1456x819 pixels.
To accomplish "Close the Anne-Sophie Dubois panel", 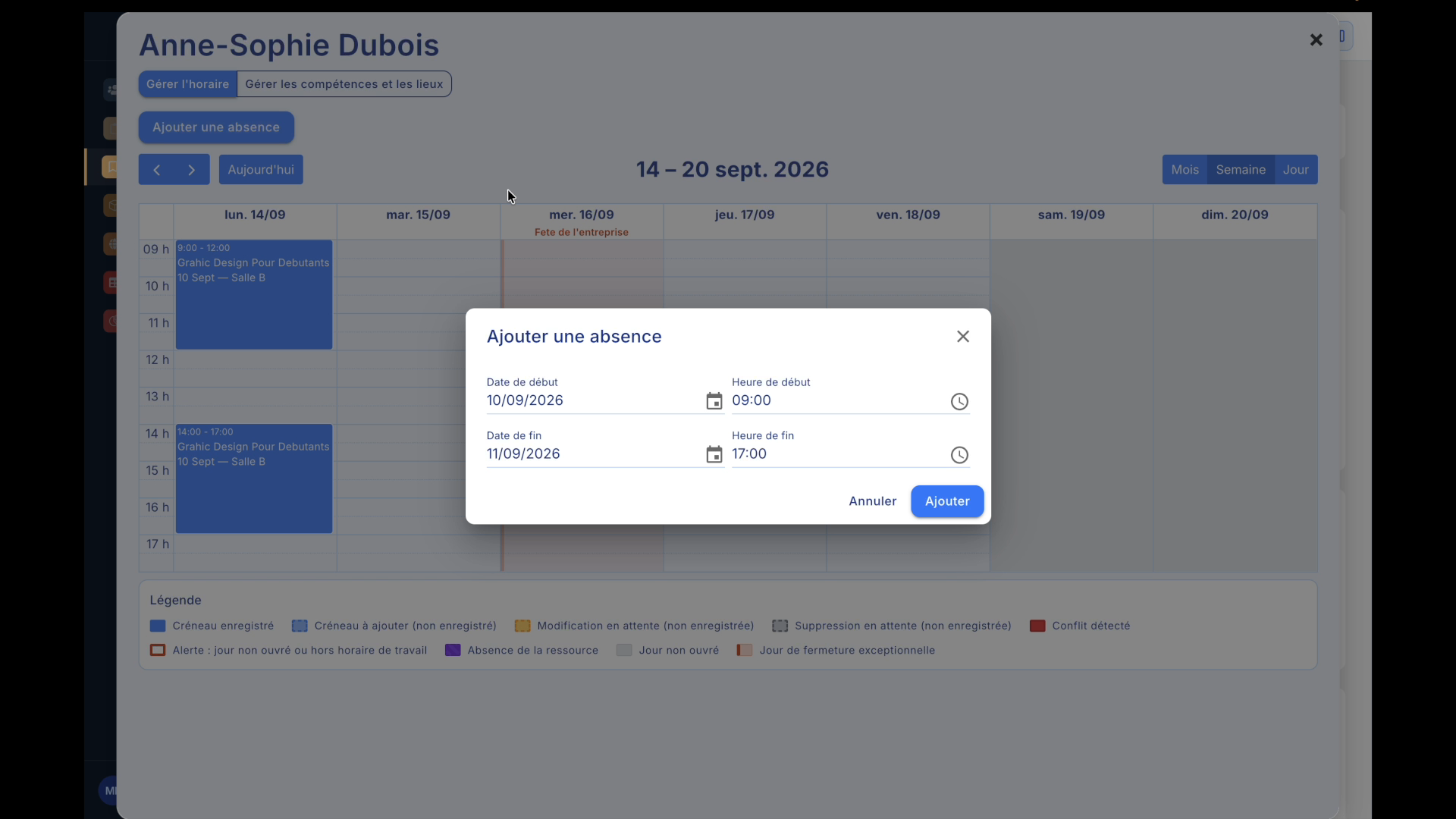I will tap(1316, 39).
